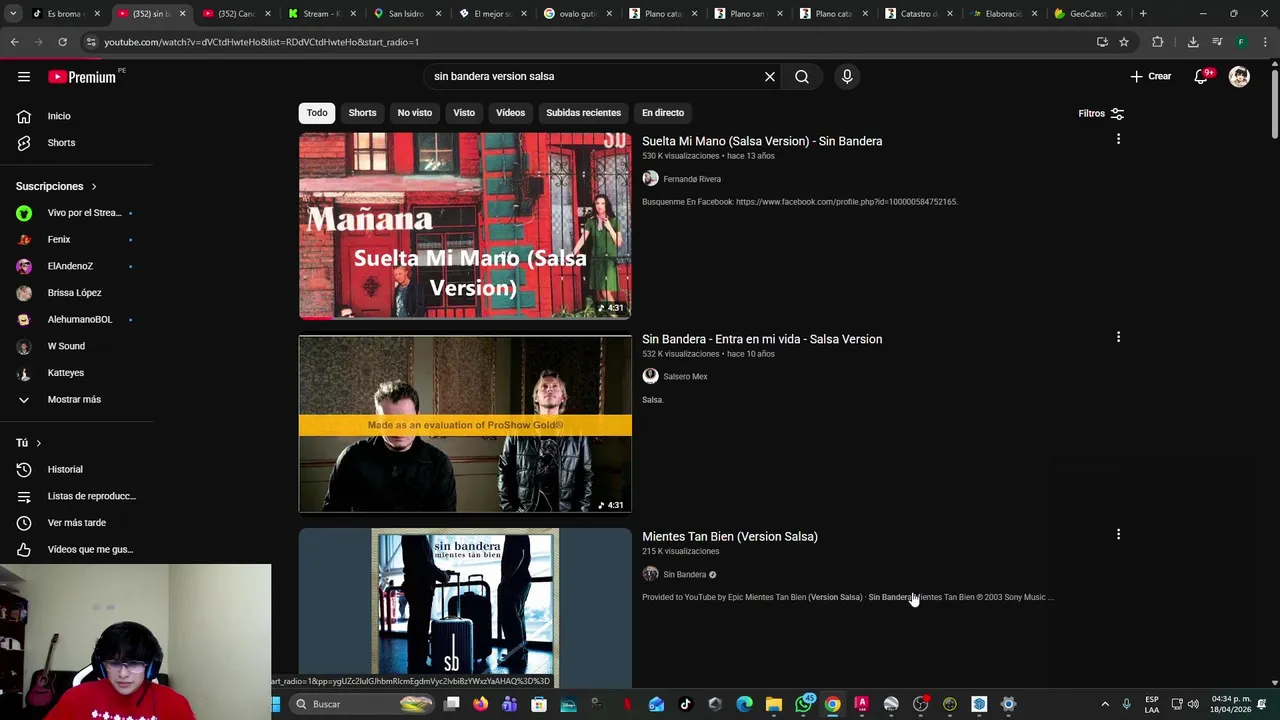Open more options for Entra en mi vida
Screen dimensions: 1280x720
1118,337
